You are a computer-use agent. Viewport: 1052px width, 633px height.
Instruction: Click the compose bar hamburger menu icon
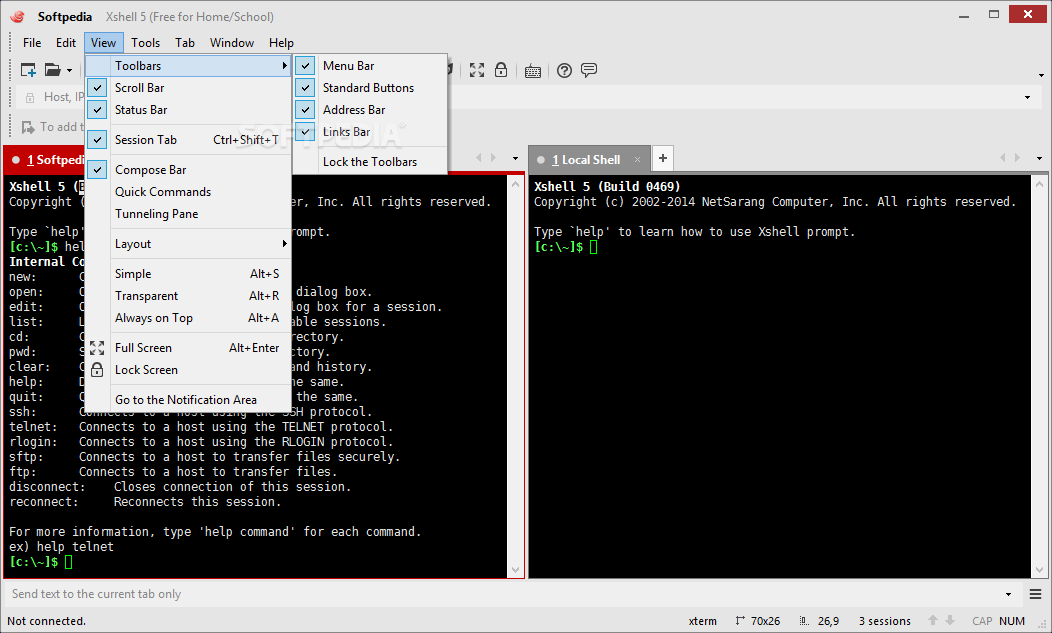1035,594
